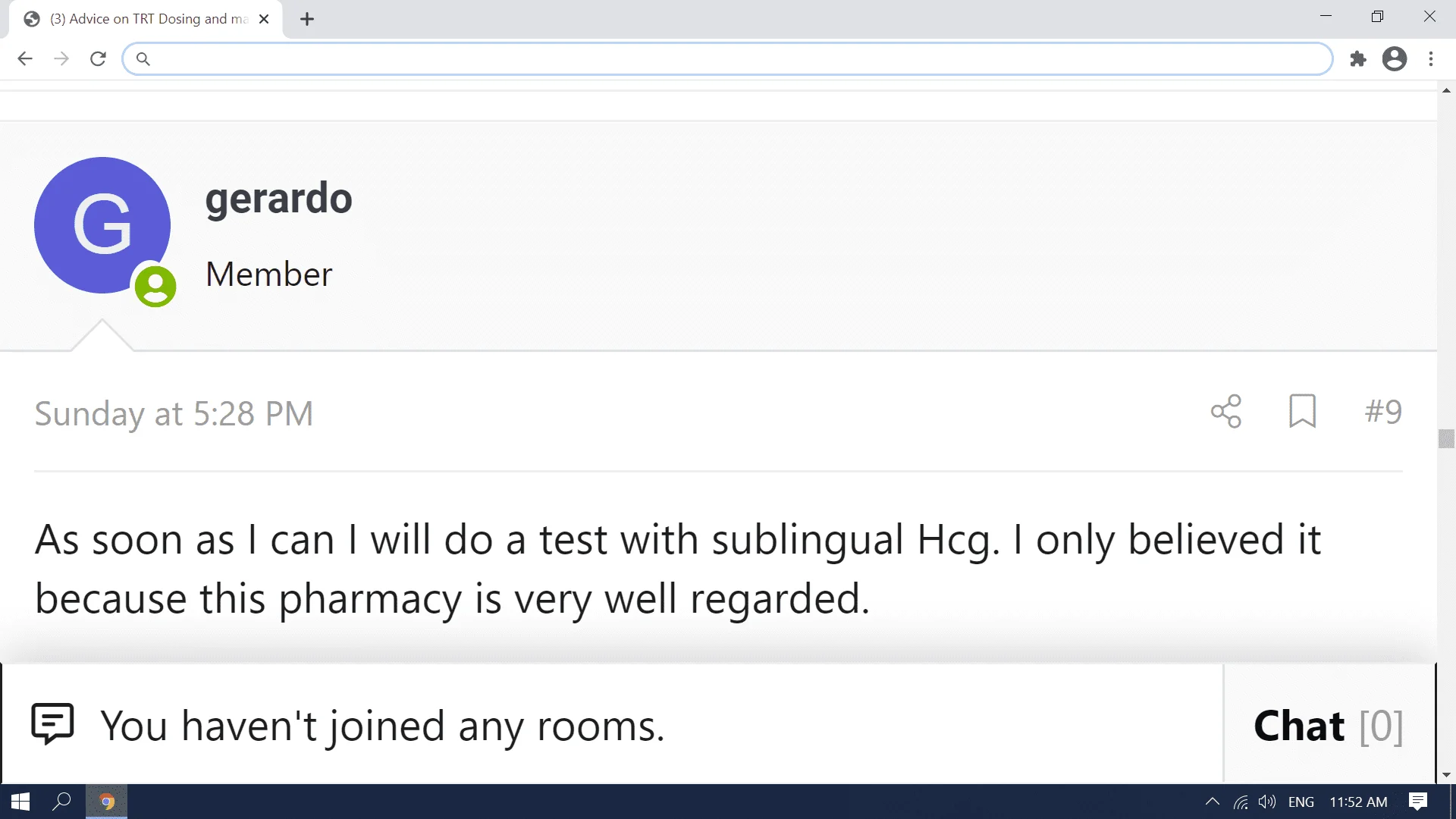
Task: Click the Sunday at 5:28 PM timestamp
Action: click(174, 414)
